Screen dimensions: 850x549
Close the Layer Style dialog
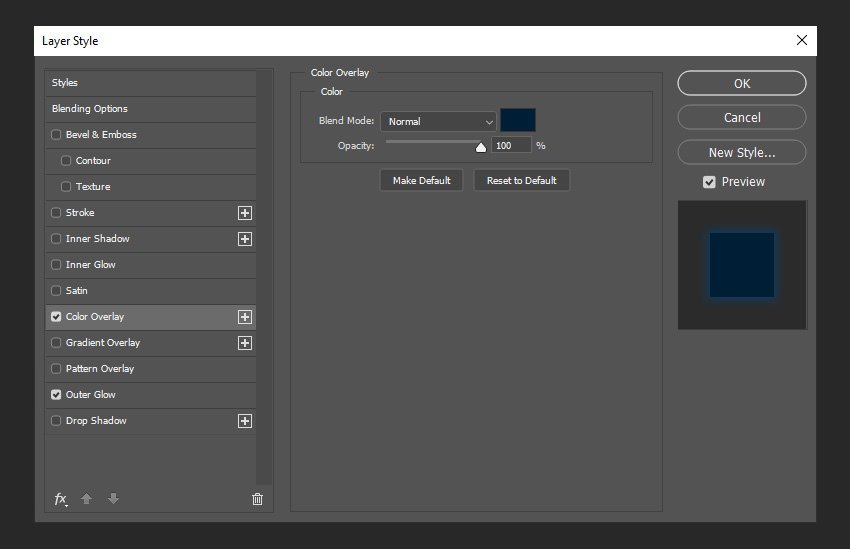click(x=802, y=40)
